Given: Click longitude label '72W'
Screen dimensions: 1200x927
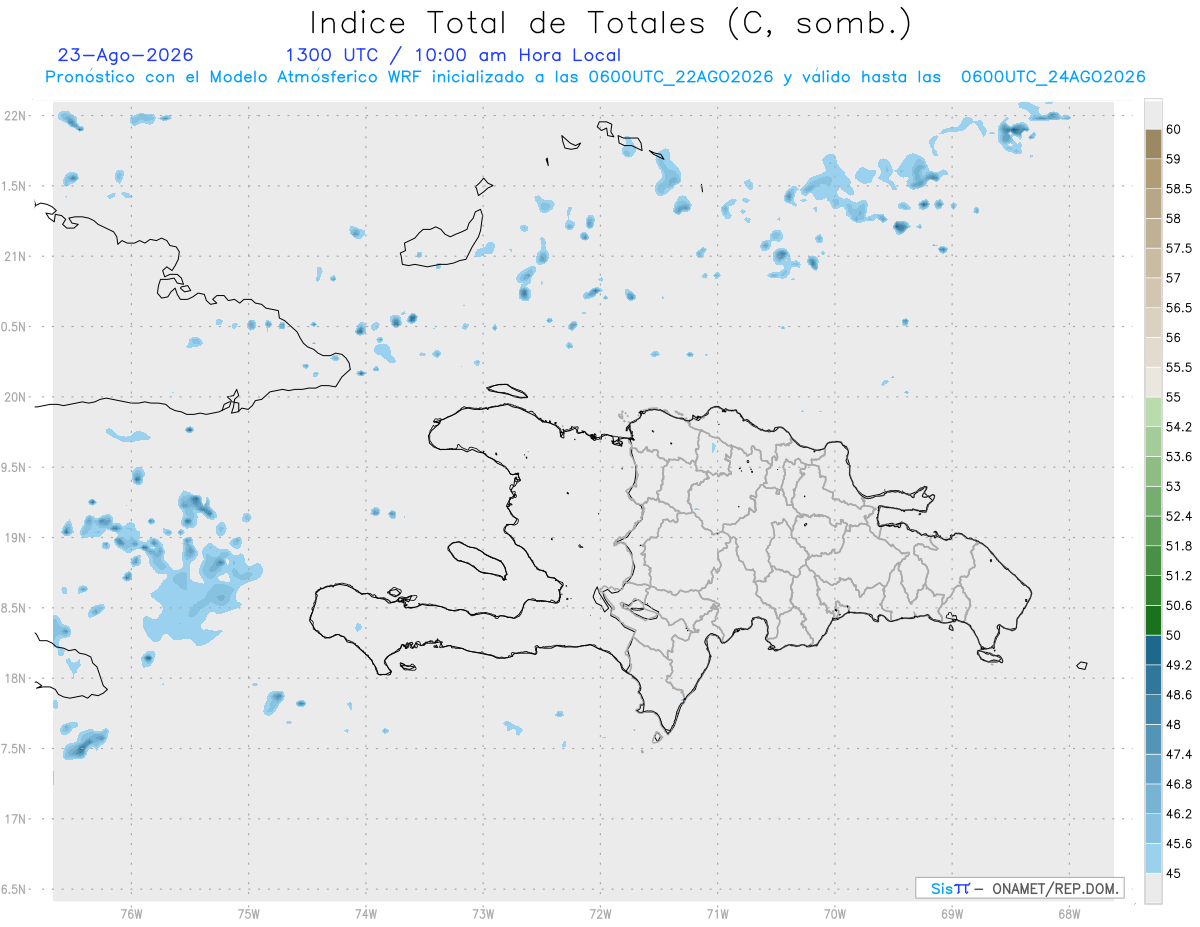Looking at the screenshot, I should click(x=600, y=913).
